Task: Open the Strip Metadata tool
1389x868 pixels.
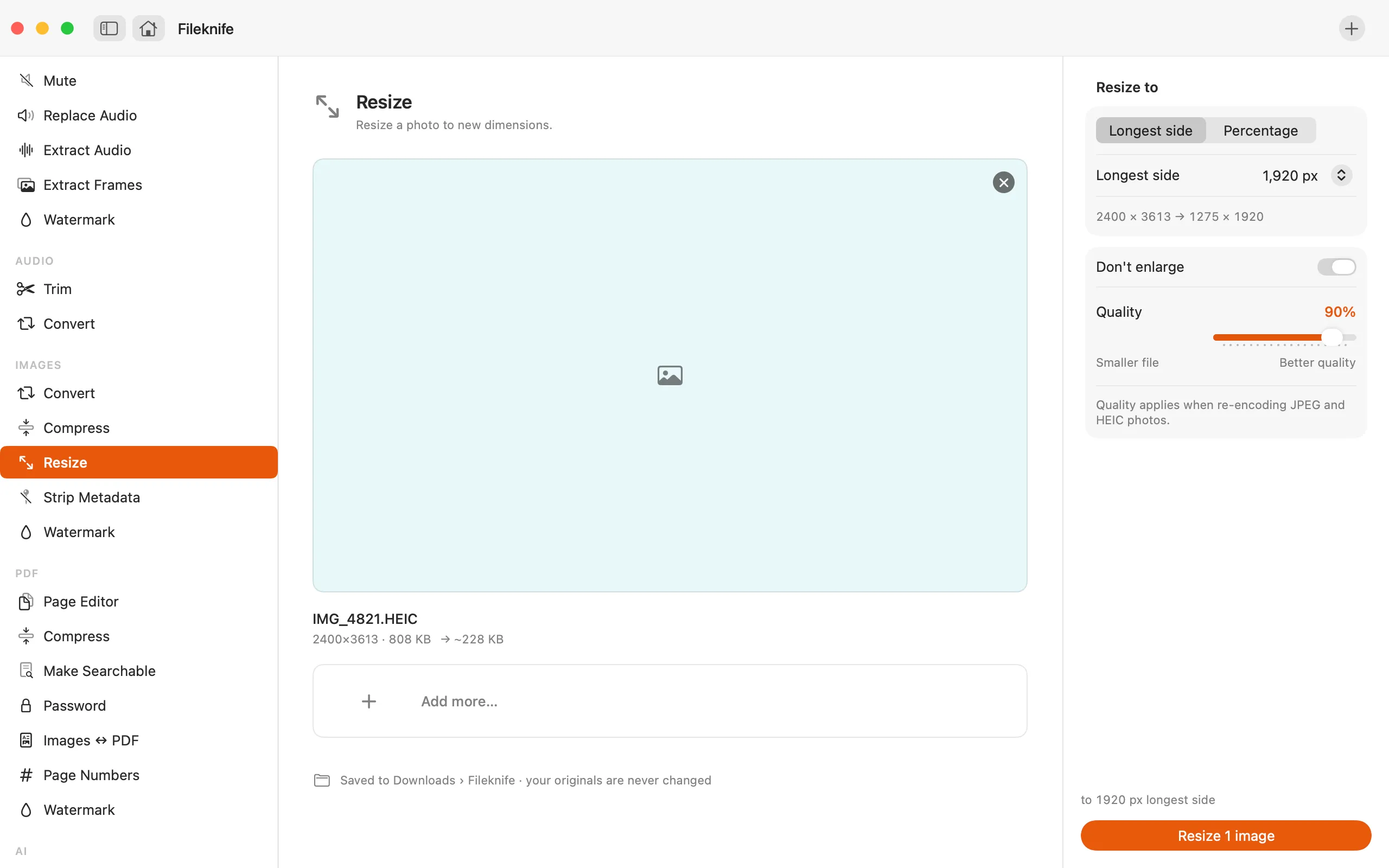Action: pyautogui.click(x=139, y=497)
